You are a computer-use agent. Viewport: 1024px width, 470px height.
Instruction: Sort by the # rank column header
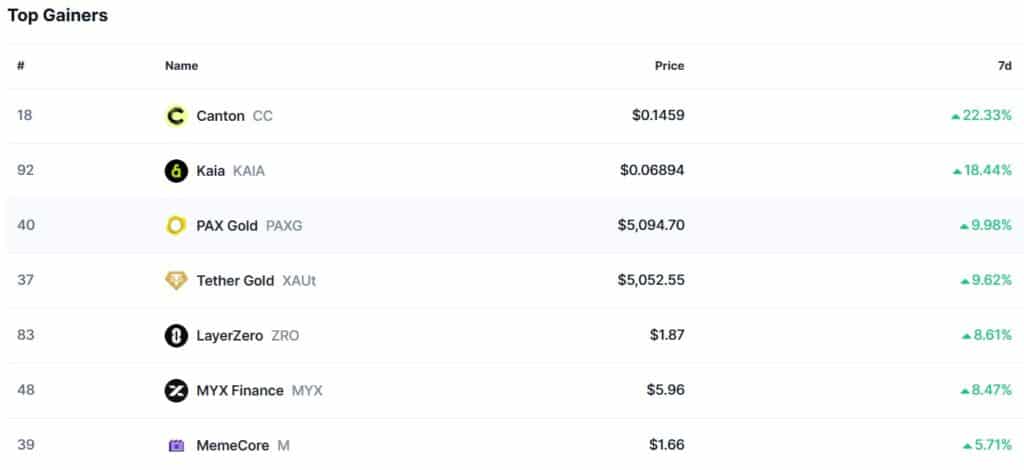click(x=20, y=66)
